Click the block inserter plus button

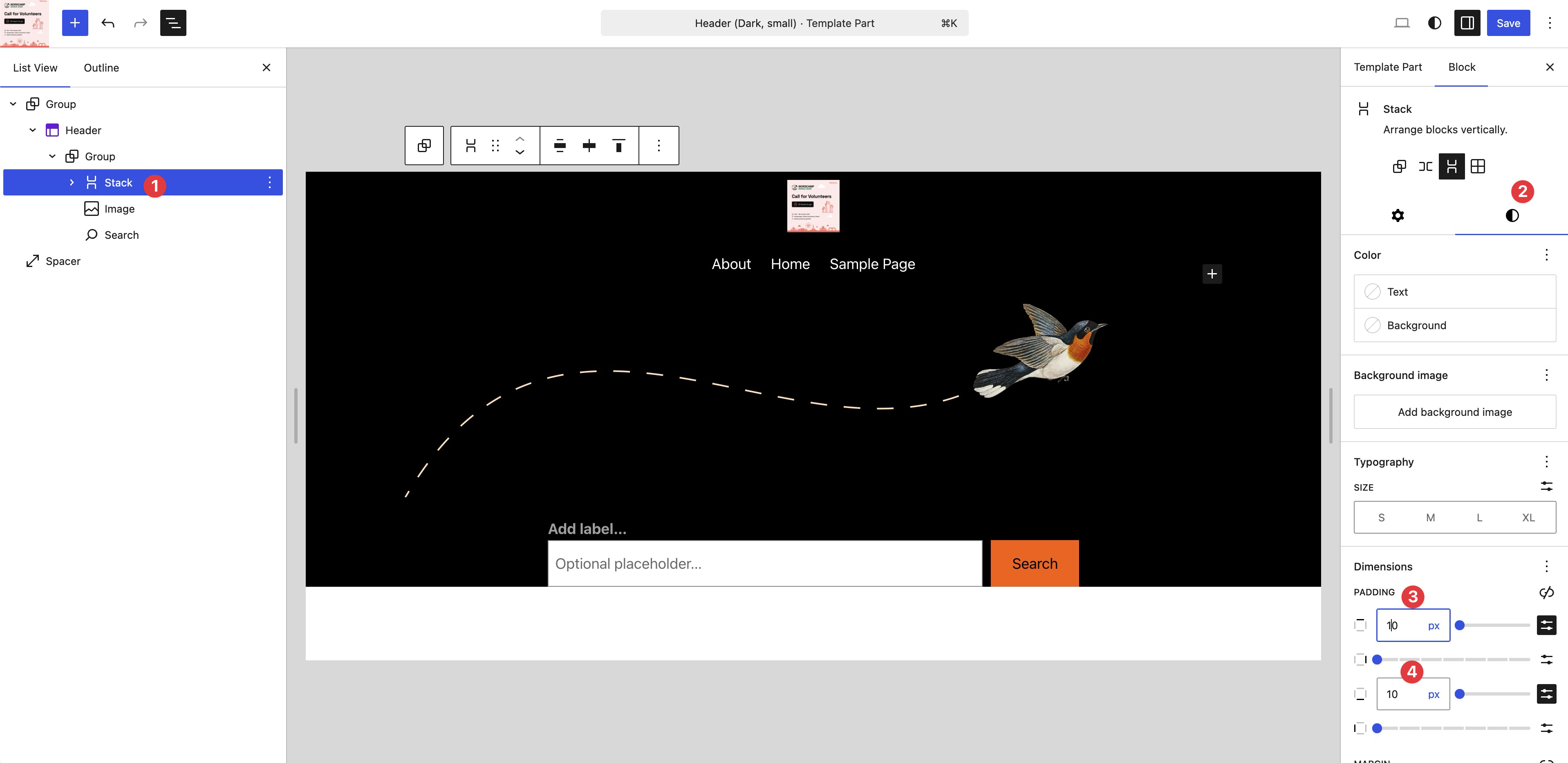pyautogui.click(x=75, y=23)
